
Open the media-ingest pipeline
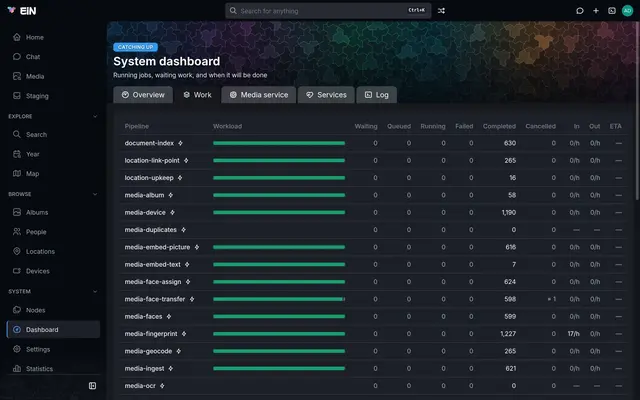point(144,369)
